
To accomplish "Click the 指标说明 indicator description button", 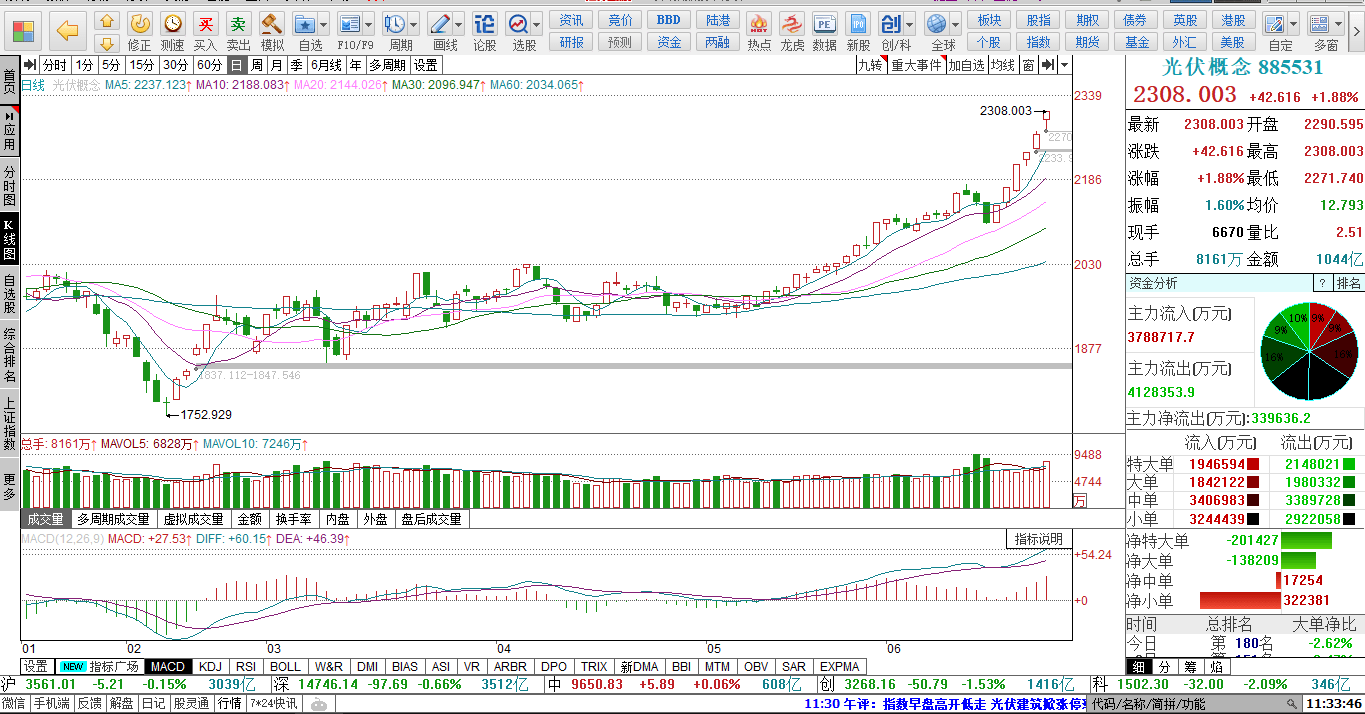I will (1038, 539).
